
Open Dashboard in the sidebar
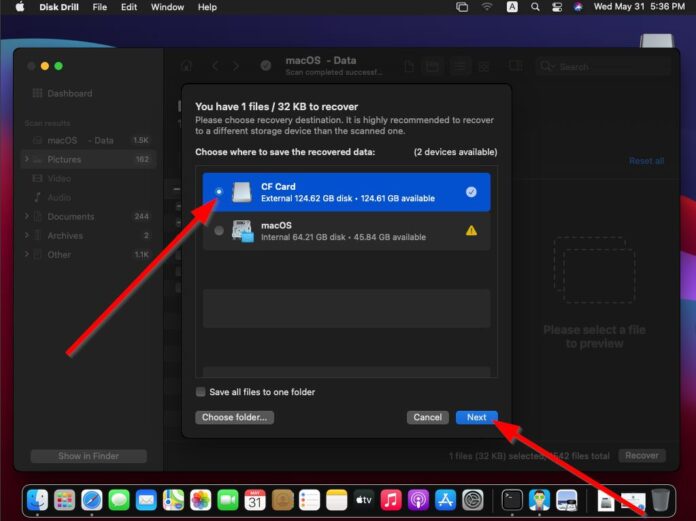point(63,93)
